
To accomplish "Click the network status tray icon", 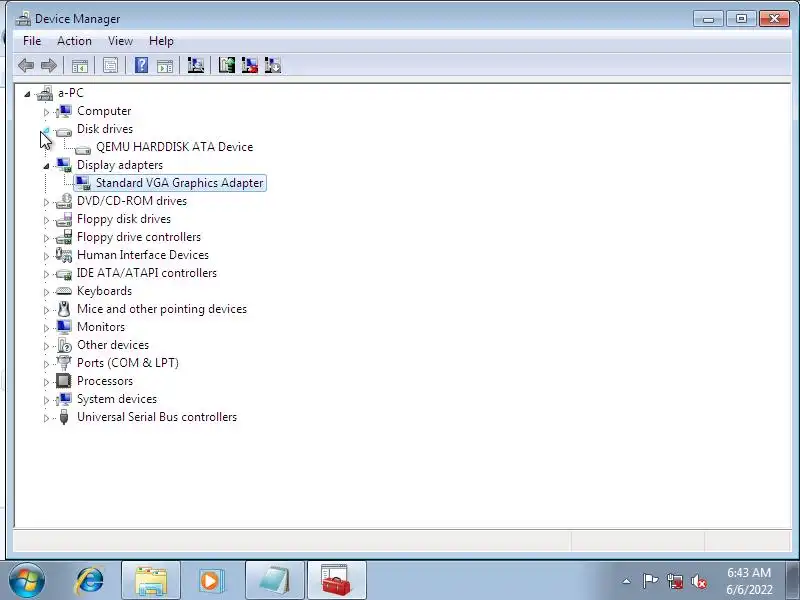I will coord(674,581).
